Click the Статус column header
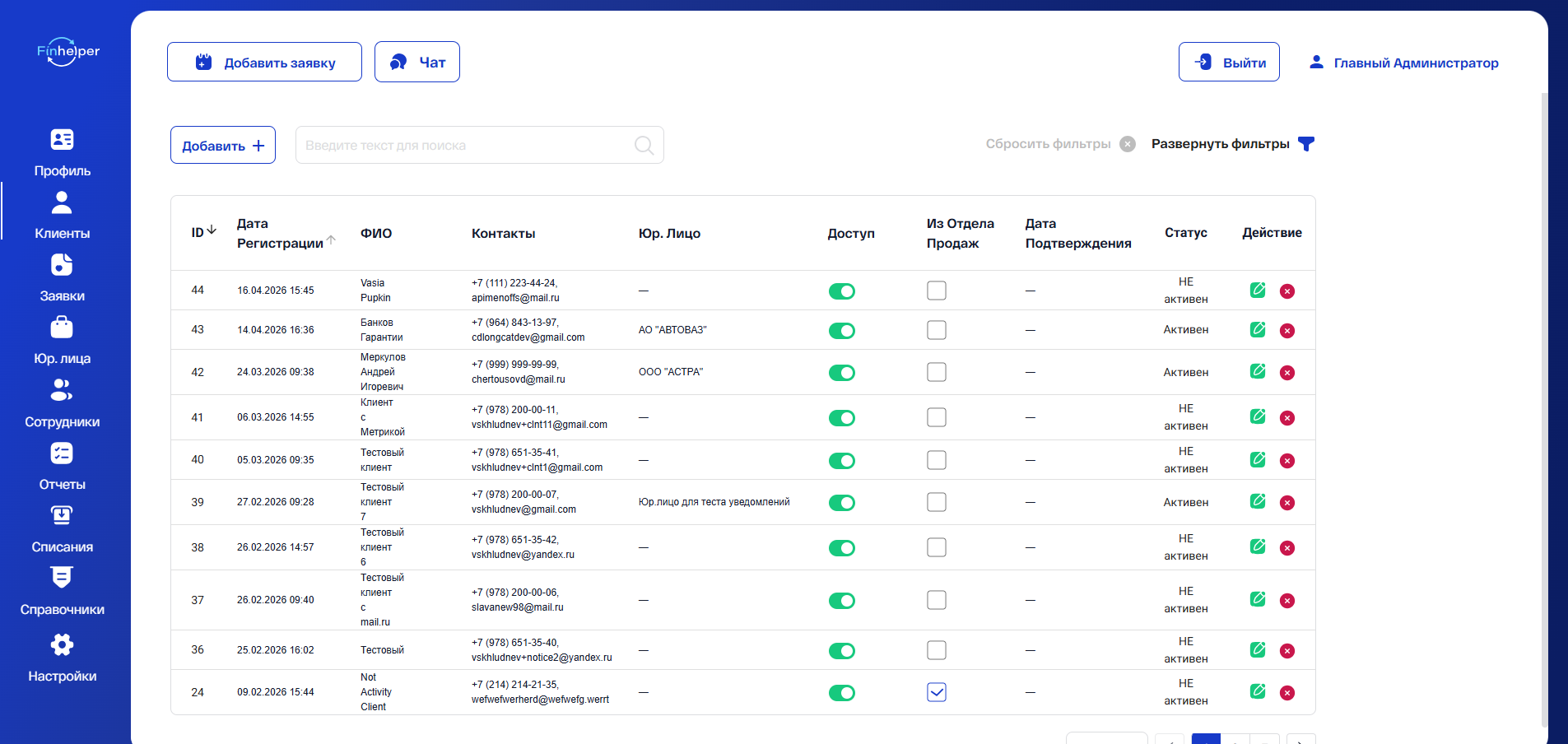Viewport: 1568px width, 744px height. (x=1186, y=233)
